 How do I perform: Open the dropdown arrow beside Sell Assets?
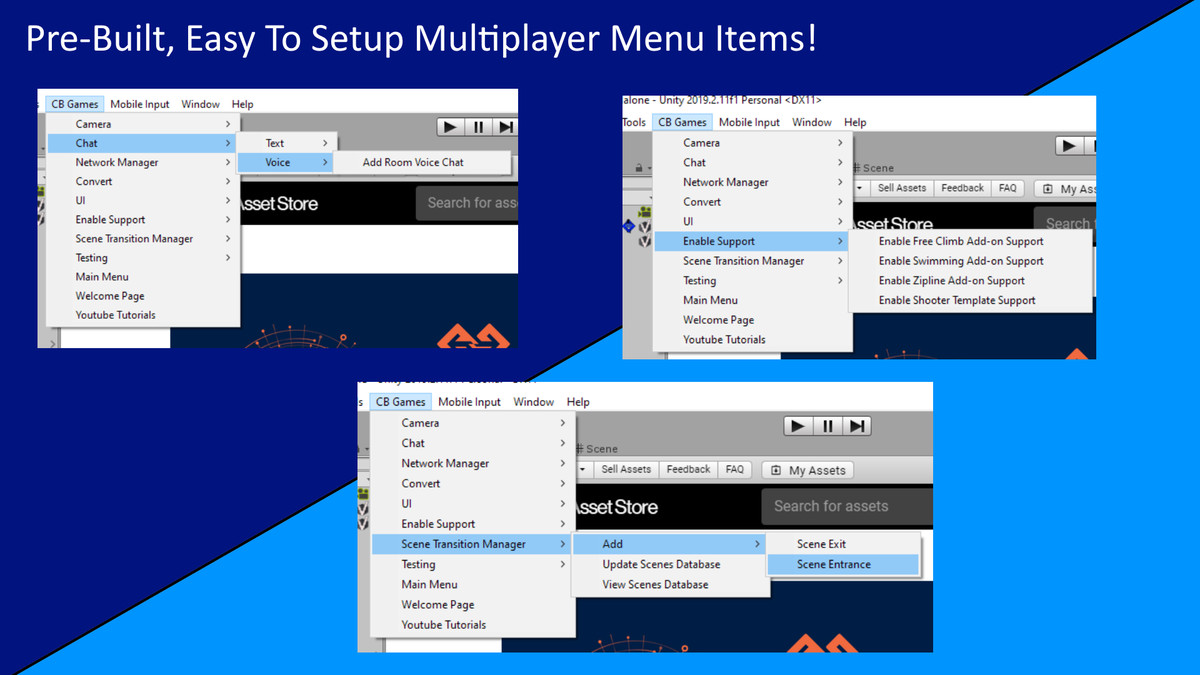(x=859, y=187)
